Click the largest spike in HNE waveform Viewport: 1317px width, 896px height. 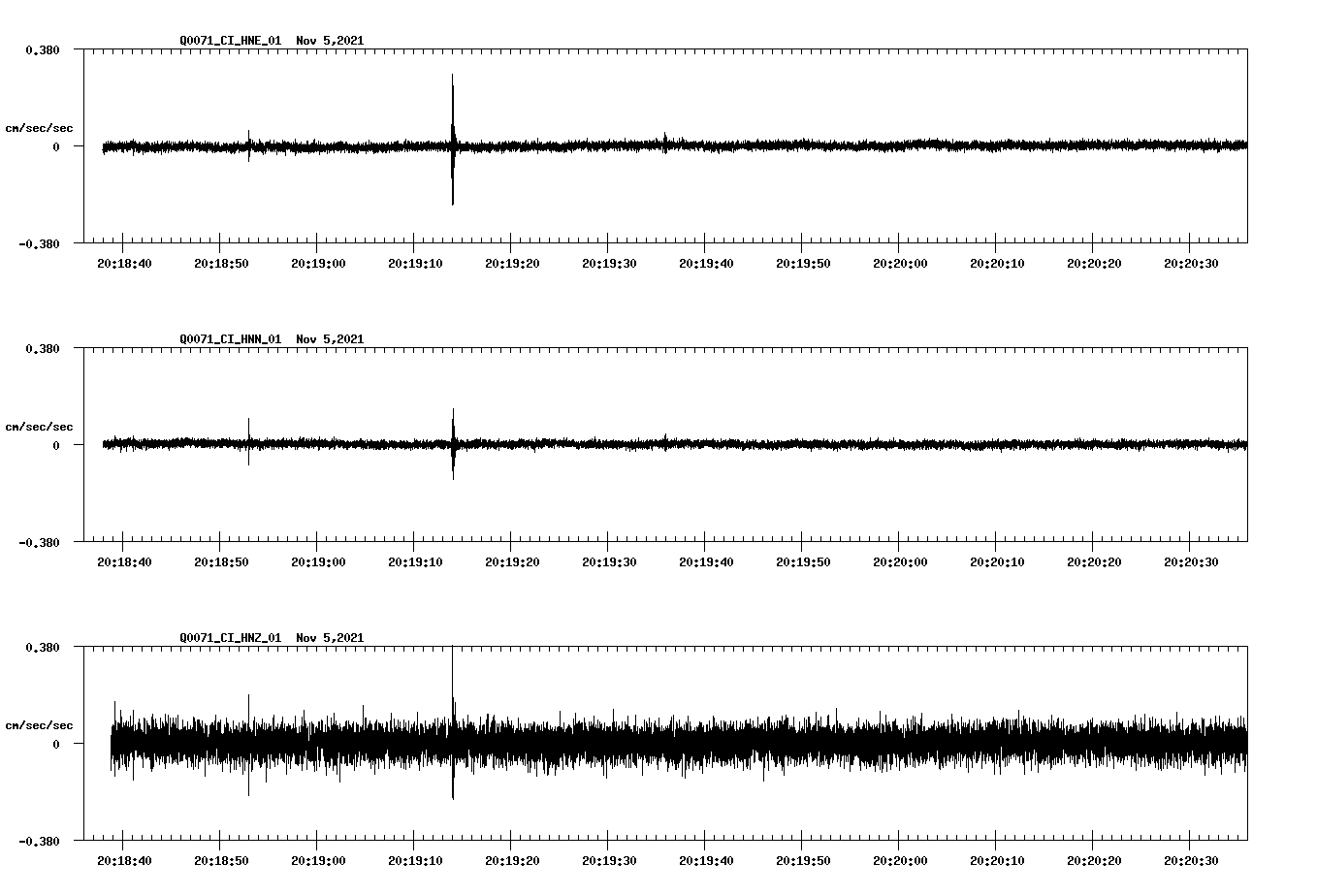coord(452,139)
